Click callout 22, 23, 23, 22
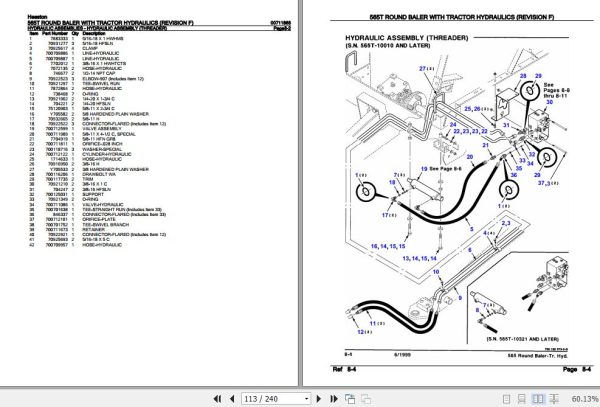 (471, 131)
